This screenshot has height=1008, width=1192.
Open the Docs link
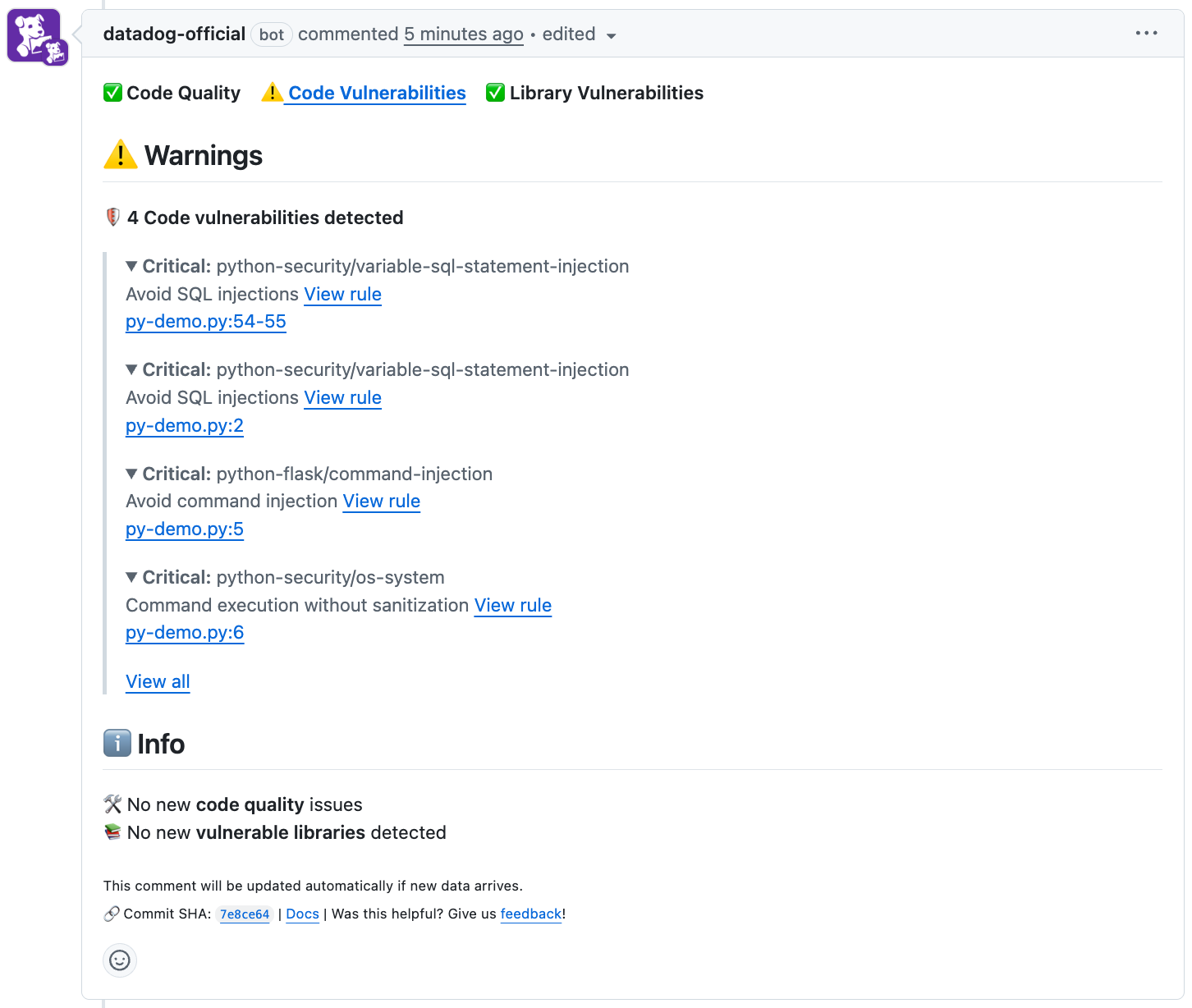(302, 914)
